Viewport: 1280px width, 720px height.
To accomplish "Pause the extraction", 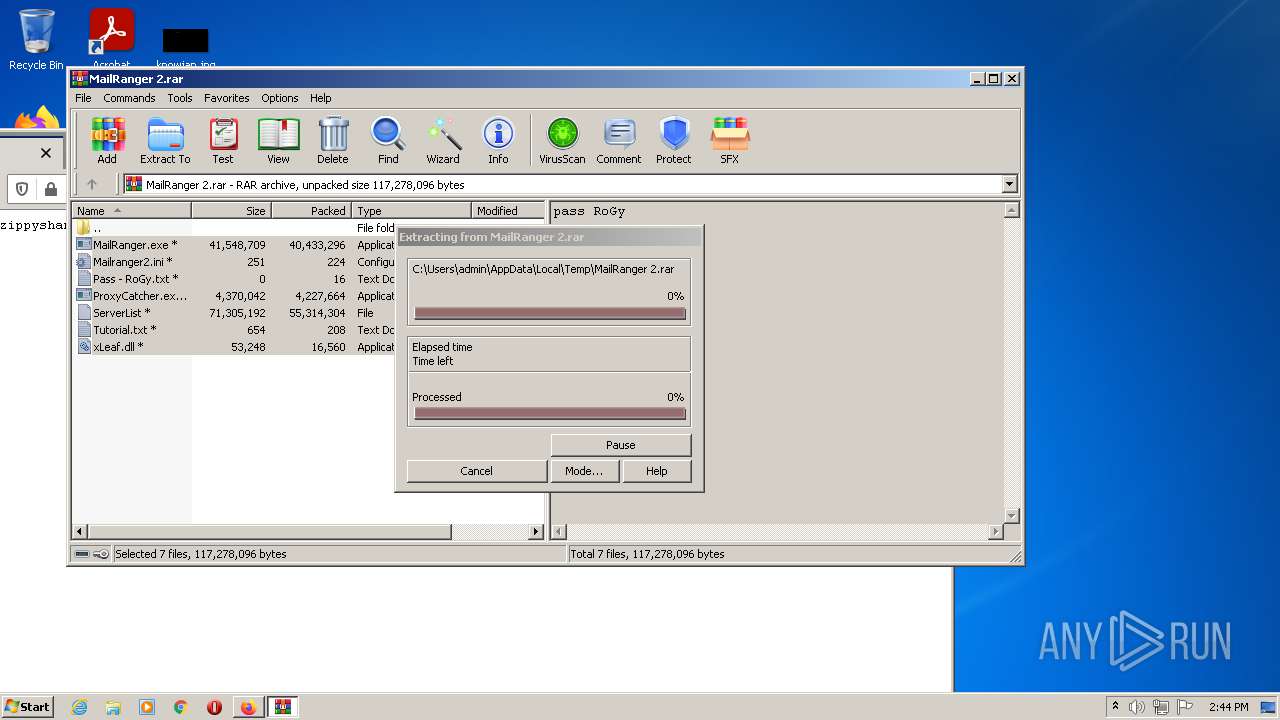I will [x=620, y=445].
